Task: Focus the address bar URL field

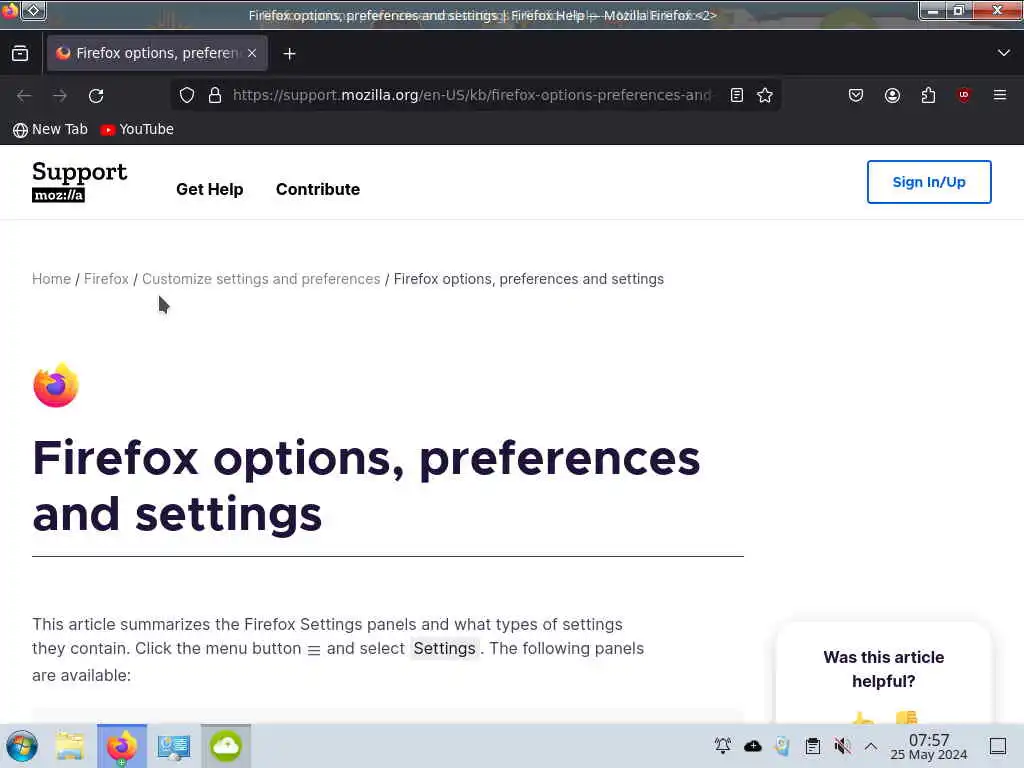Action: coord(472,95)
